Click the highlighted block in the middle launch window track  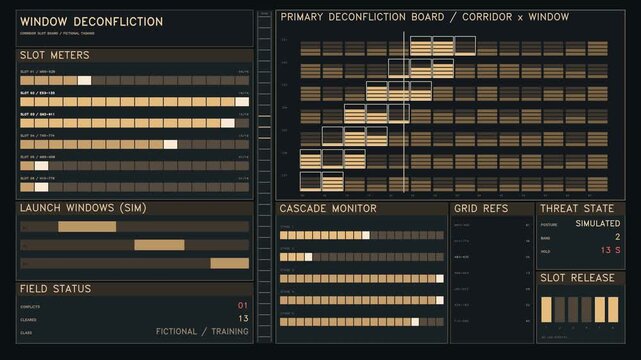[x=159, y=245]
